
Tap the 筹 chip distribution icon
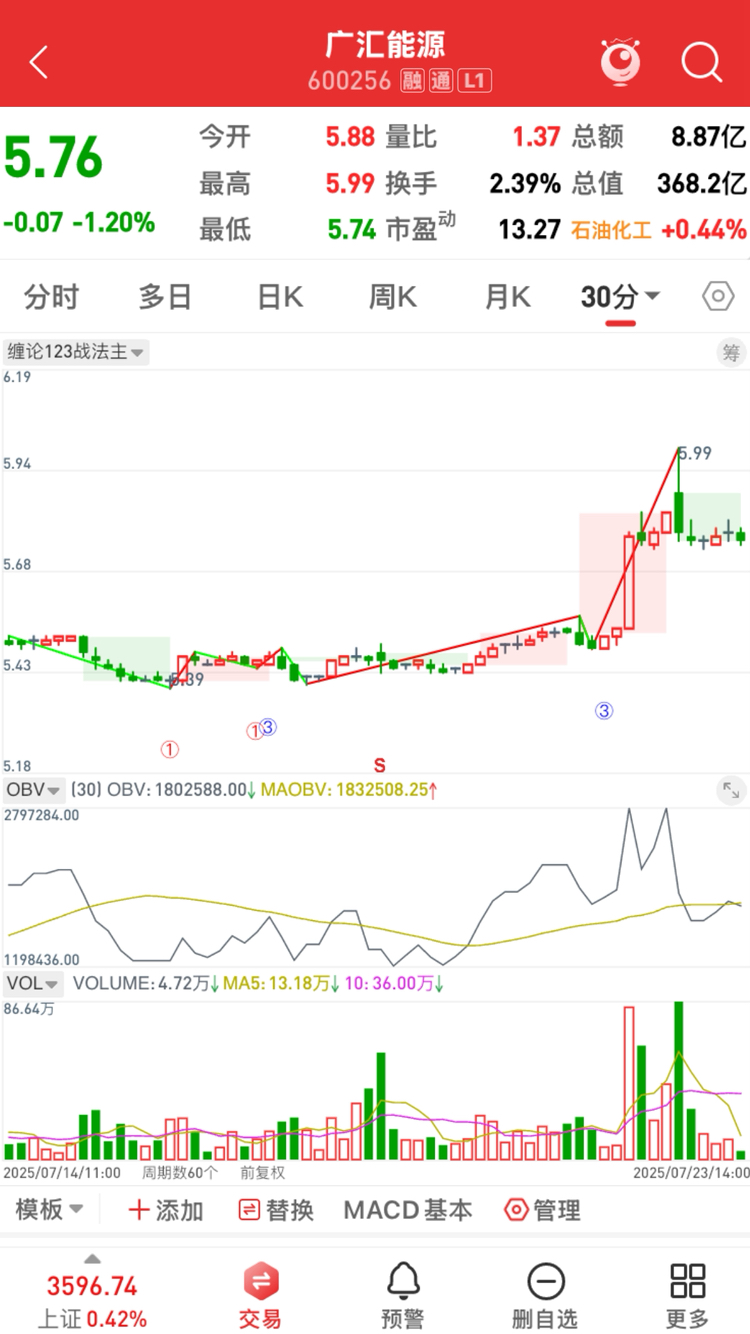(x=731, y=352)
